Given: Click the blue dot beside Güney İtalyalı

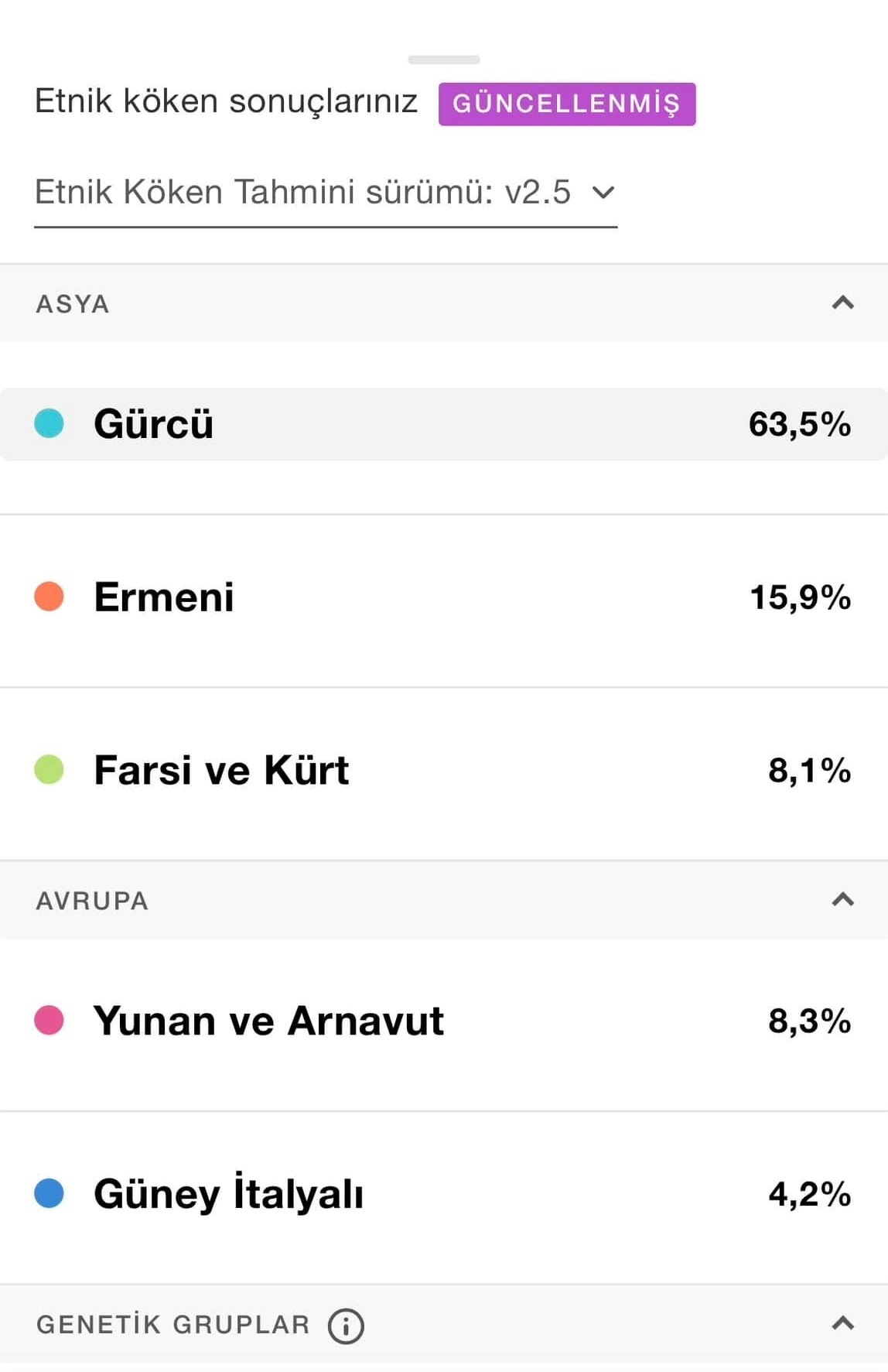Looking at the screenshot, I should (50, 1193).
